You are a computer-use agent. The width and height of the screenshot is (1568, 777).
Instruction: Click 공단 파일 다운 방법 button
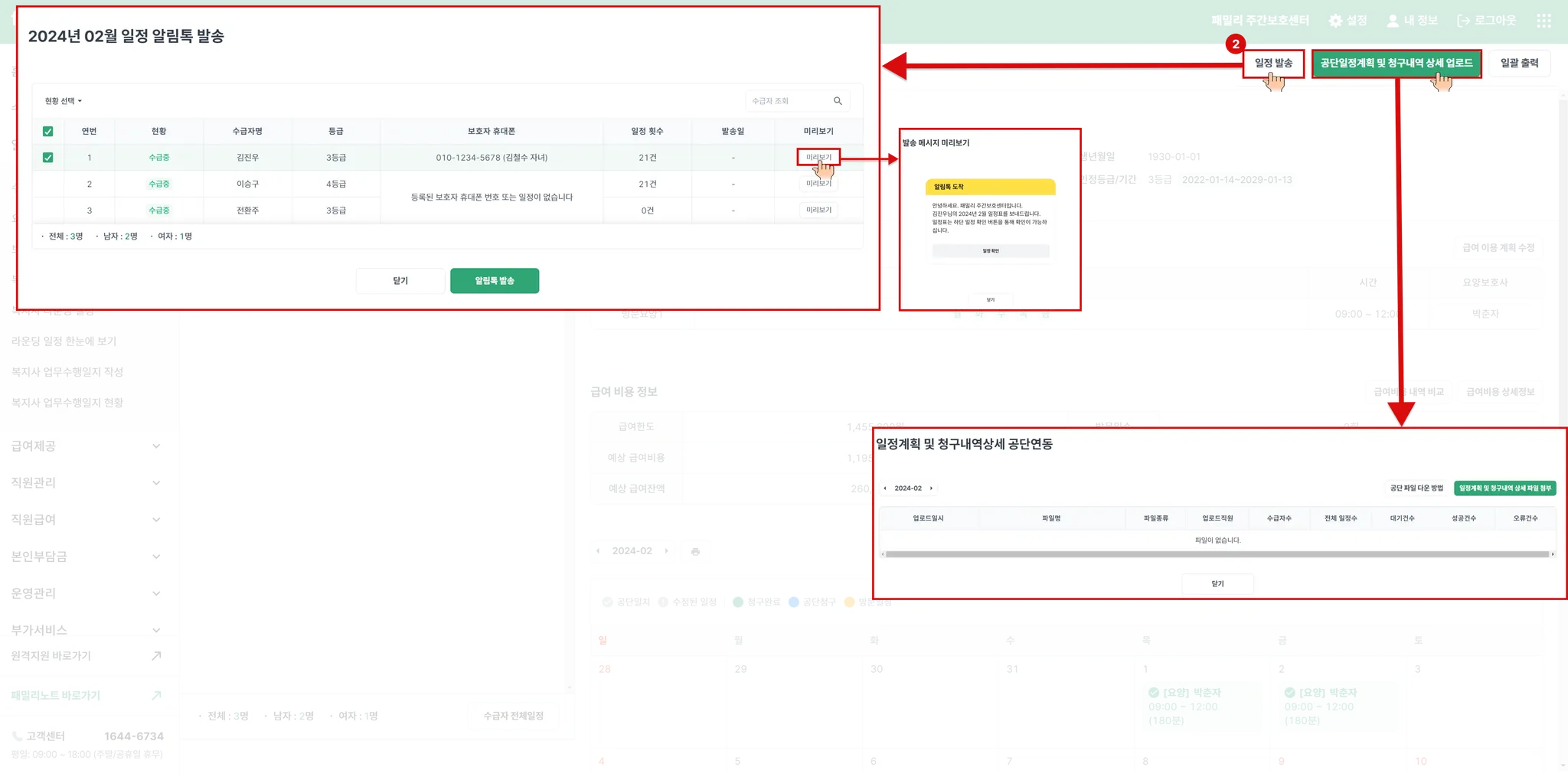pos(1416,488)
